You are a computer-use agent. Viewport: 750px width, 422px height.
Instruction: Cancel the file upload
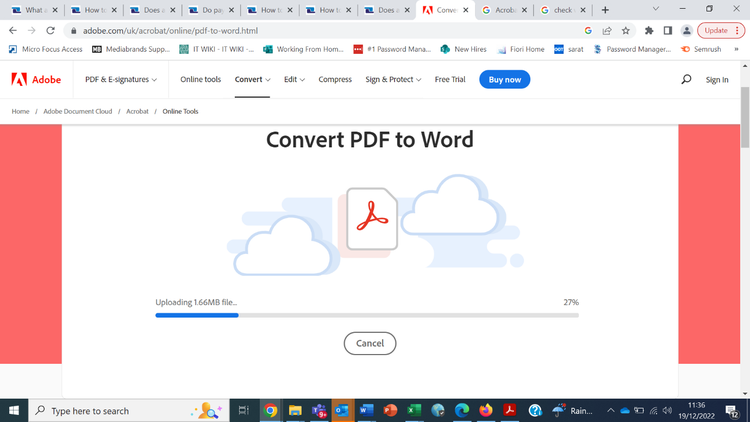tap(370, 343)
